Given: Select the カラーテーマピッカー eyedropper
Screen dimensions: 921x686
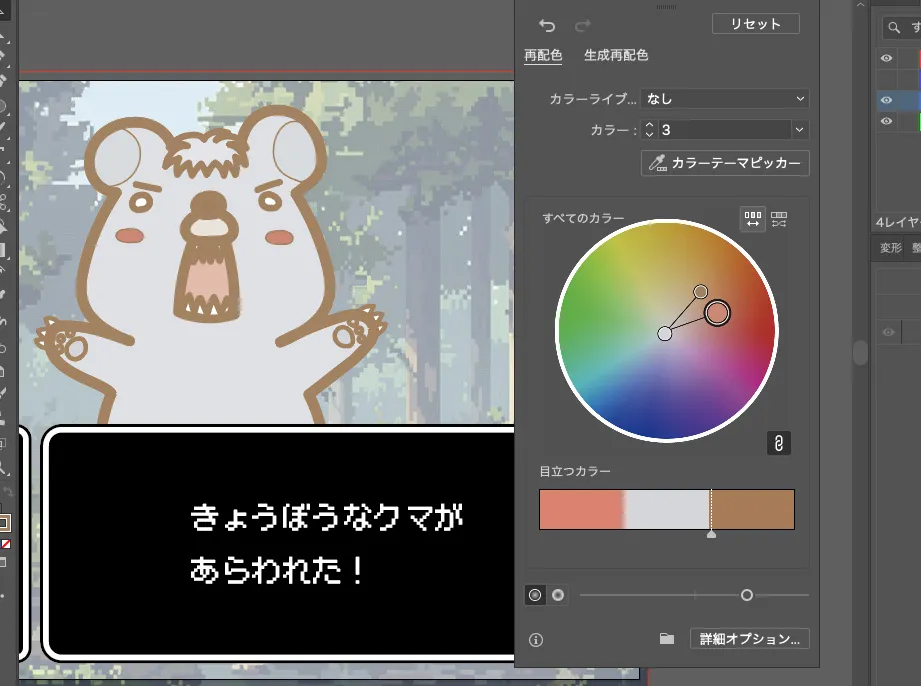Looking at the screenshot, I should pyautogui.click(x=724, y=163).
